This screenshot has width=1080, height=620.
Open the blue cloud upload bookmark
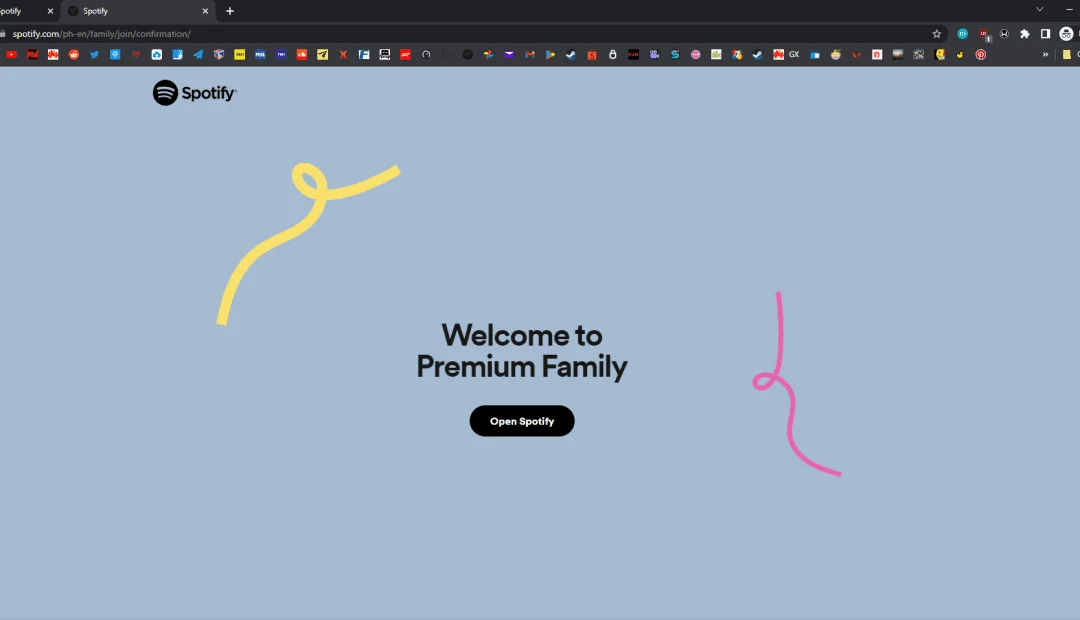[156, 54]
